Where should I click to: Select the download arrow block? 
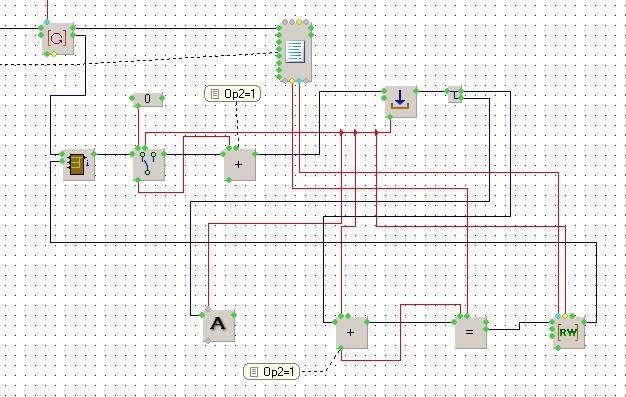point(400,101)
